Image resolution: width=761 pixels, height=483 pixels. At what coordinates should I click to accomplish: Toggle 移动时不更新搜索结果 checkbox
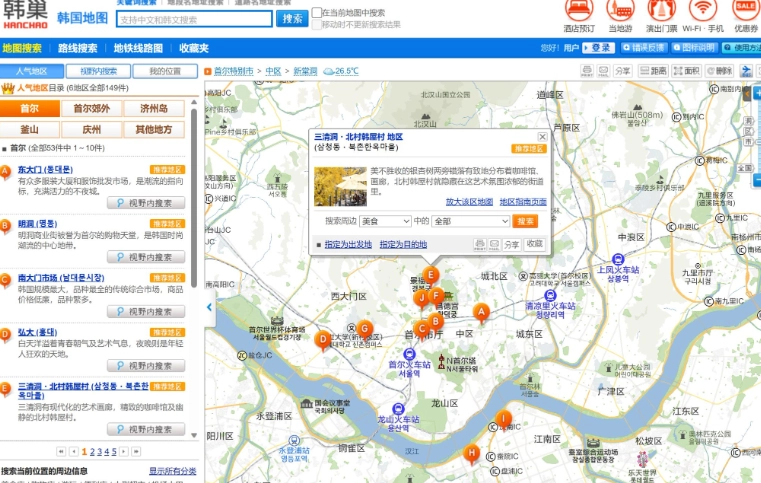point(317,24)
